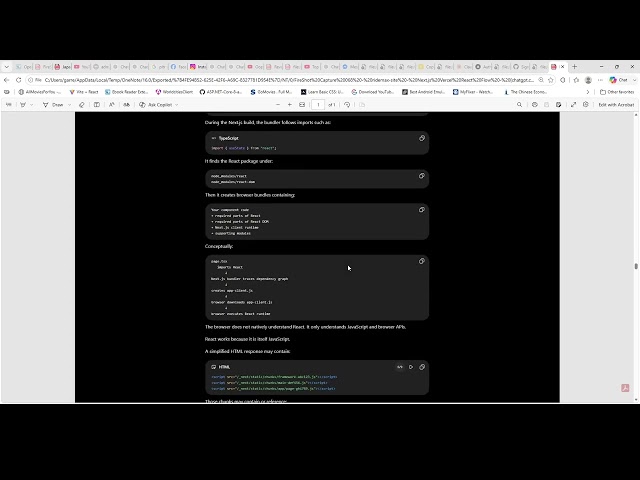This screenshot has width=640, height=480.
Task: Click the red Acrobat floating icon
Action: tap(625, 388)
